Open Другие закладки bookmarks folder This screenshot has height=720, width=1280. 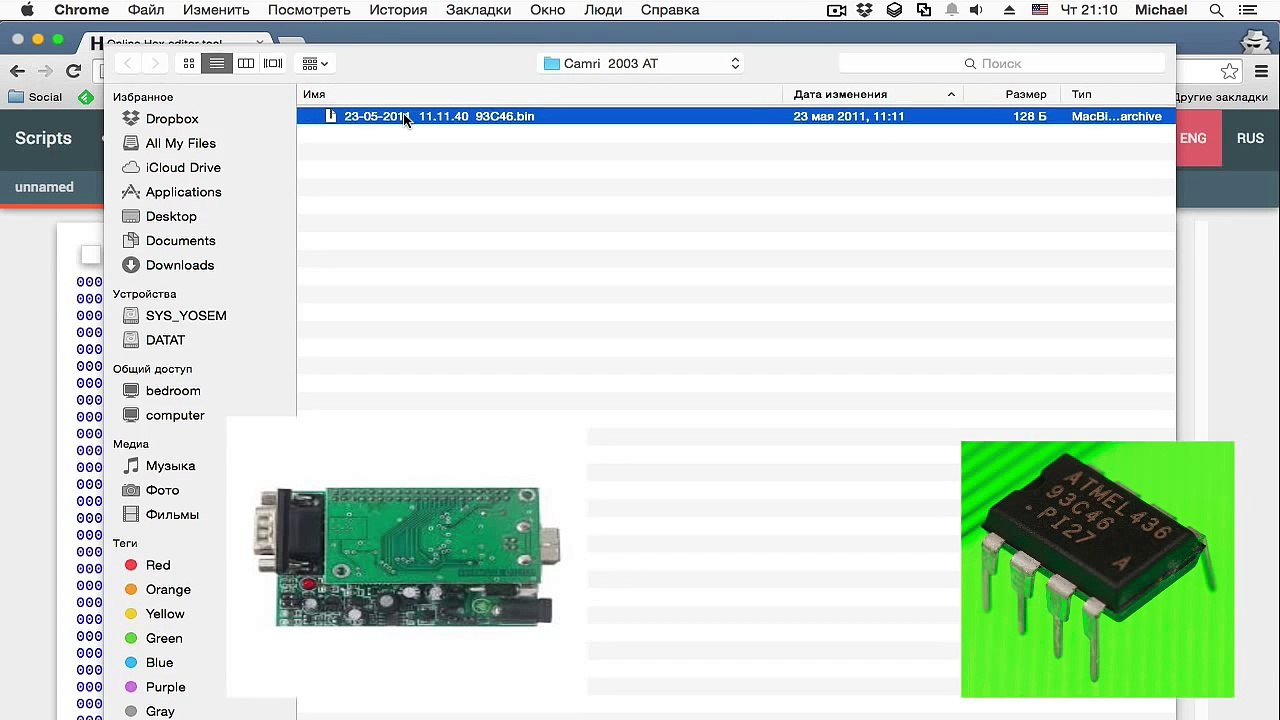[x=1222, y=97]
